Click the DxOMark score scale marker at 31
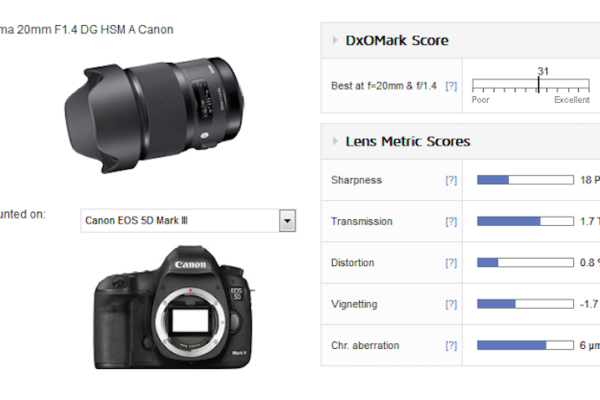Screen dimensions: 600x400 click(x=539, y=84)
